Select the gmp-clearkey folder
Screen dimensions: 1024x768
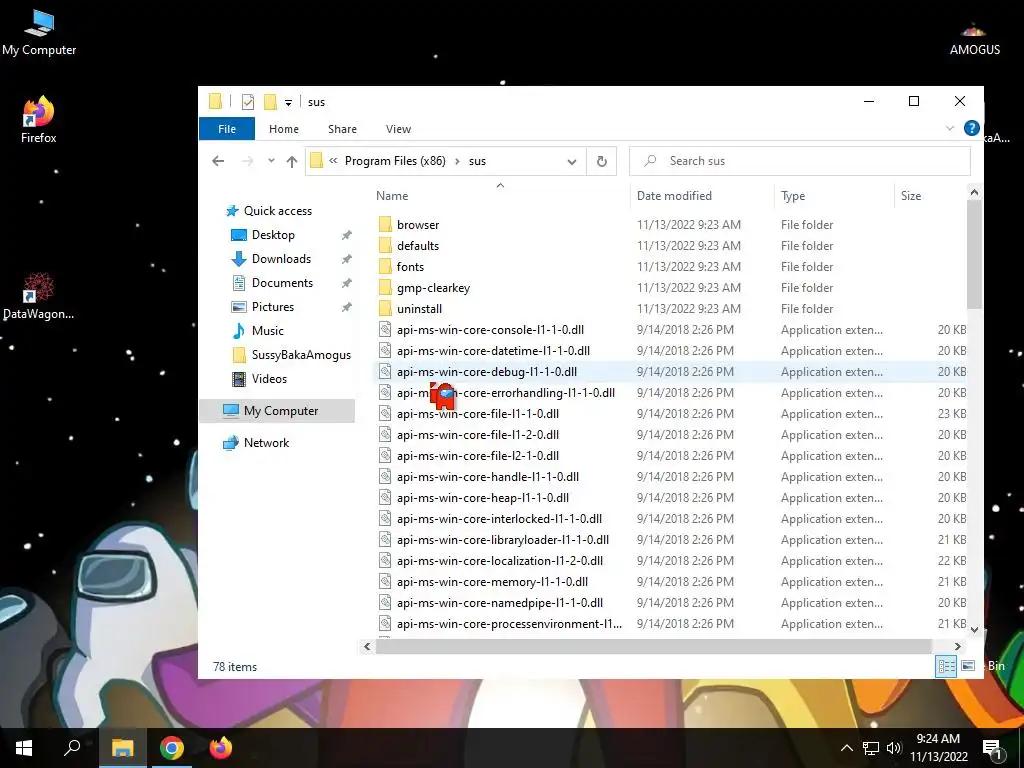pyautogui.click(x=433, y=287)
